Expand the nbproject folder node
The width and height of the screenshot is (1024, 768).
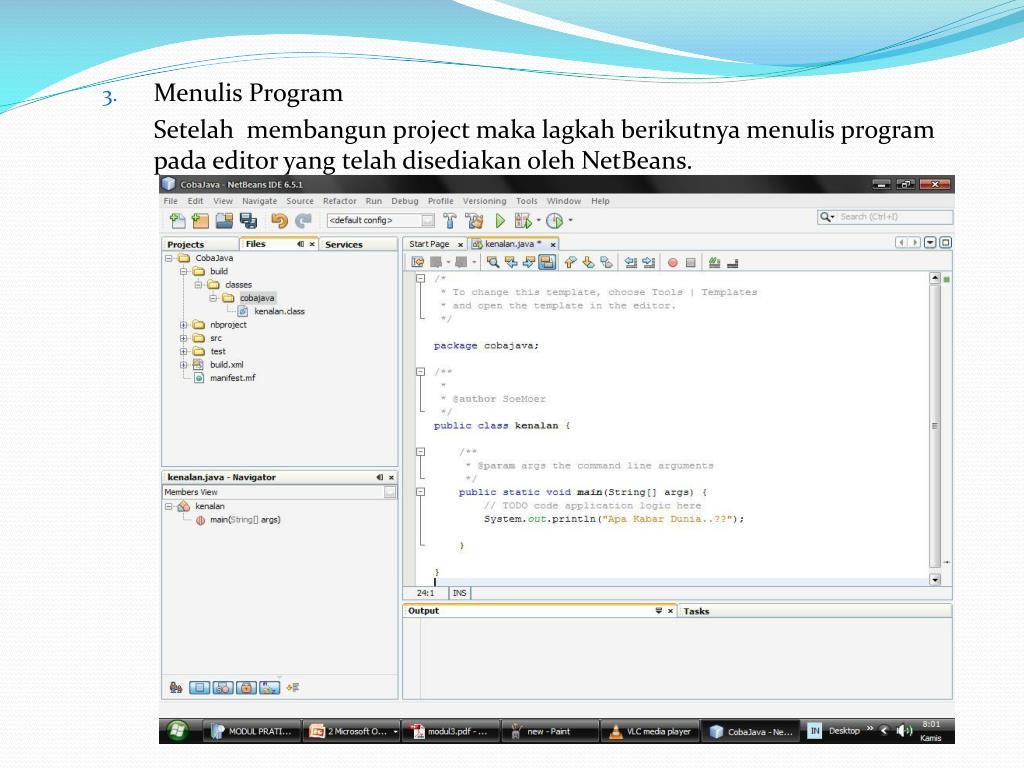pos(184,325)
